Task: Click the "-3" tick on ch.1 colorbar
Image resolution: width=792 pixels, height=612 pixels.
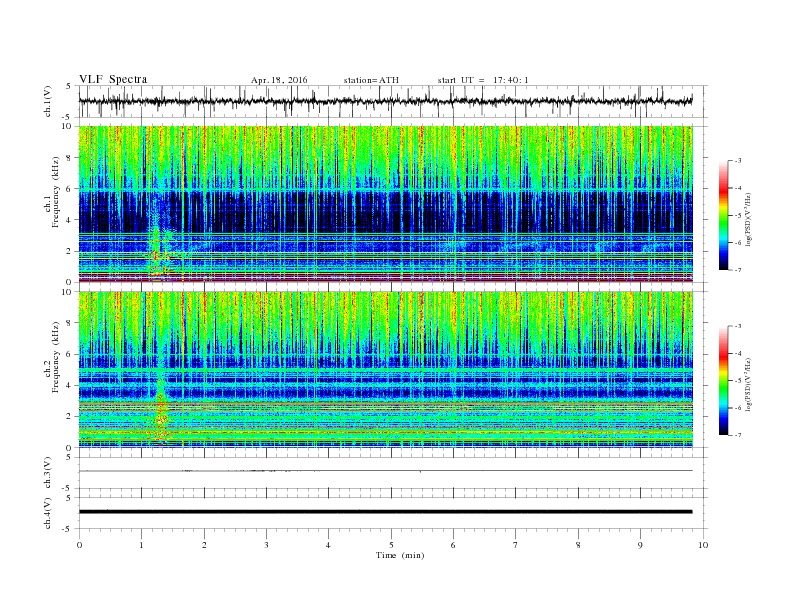Action: [738, 161]
